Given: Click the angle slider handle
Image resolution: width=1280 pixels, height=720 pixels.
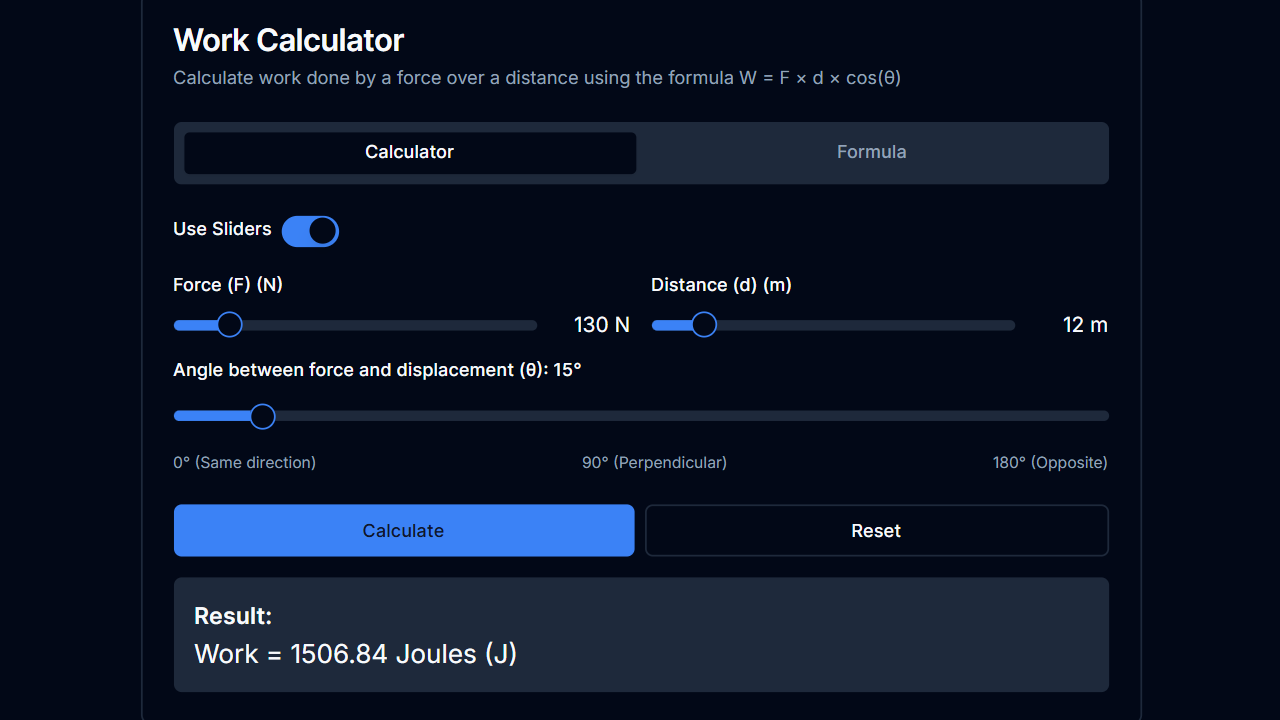Looking at the screenshot, I should [x=262, y=415].
